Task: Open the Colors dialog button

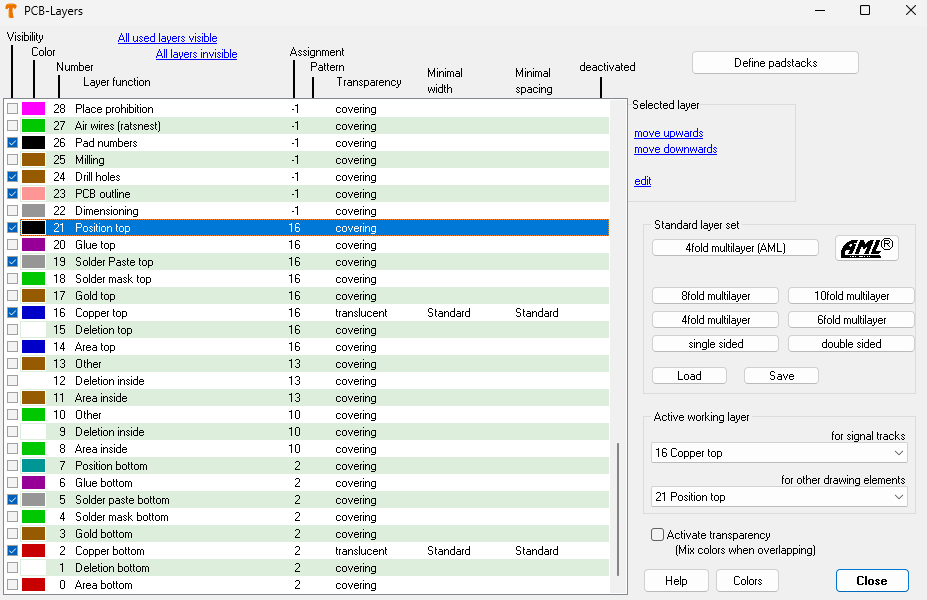Action: (747, 581)
